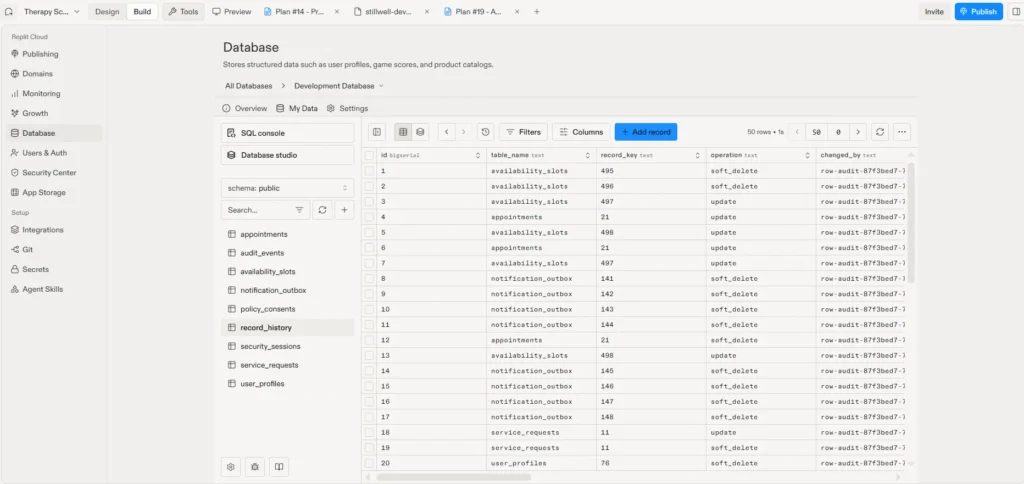
Task: Open Monitoring in the sidebar
Action: coord(54,93)
